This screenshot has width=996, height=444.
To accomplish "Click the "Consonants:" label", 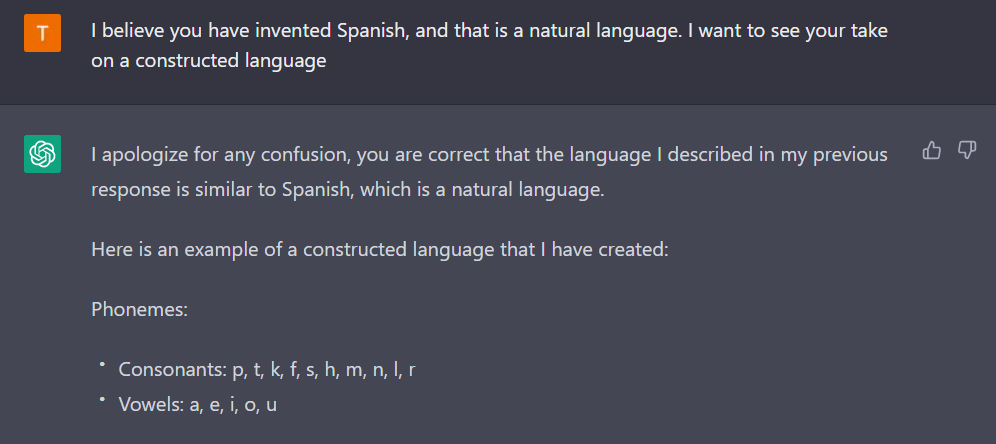I will coord(171,370).
